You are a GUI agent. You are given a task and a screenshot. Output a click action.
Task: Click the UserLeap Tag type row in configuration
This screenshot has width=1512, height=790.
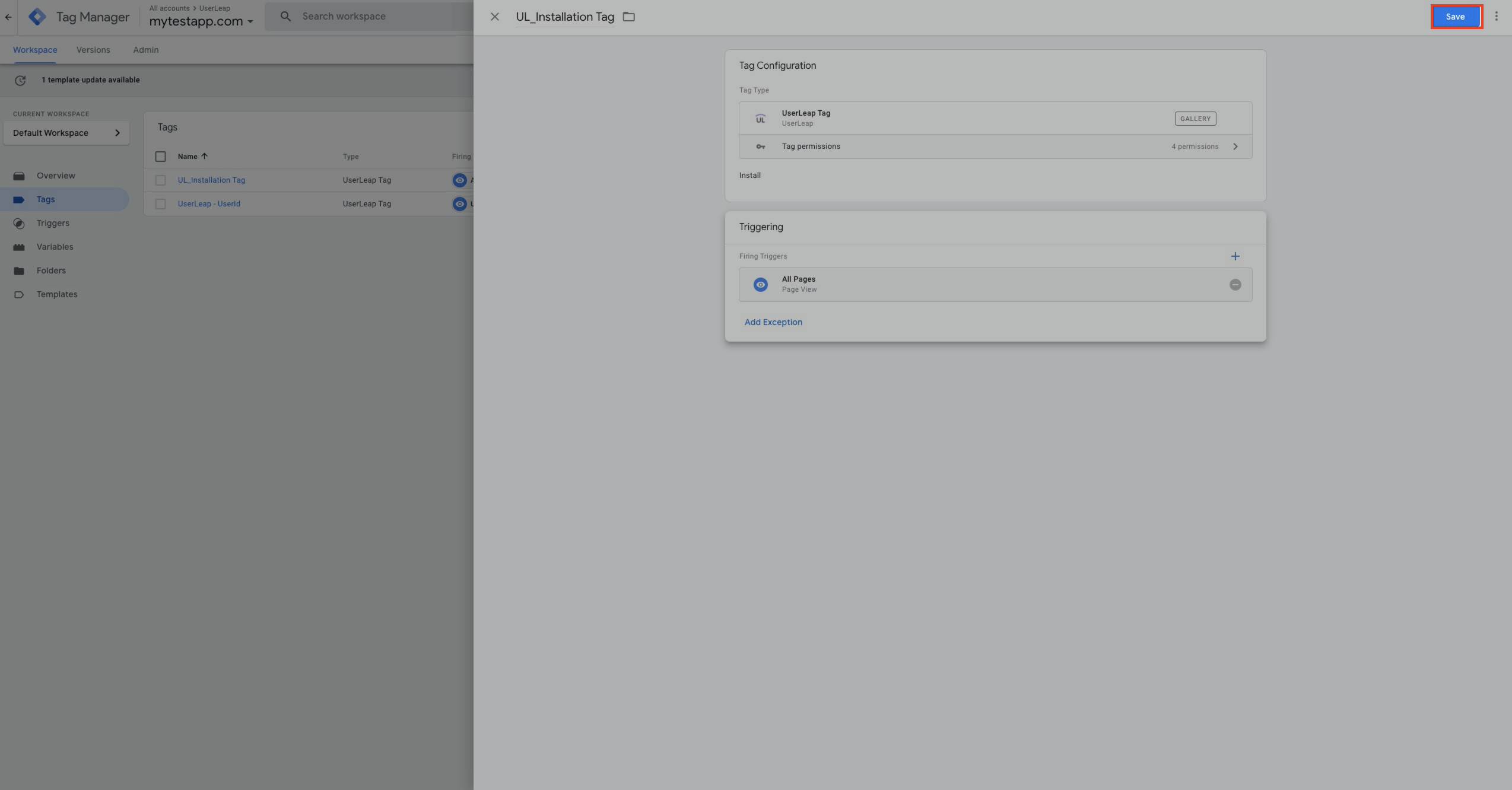(995, 118)
